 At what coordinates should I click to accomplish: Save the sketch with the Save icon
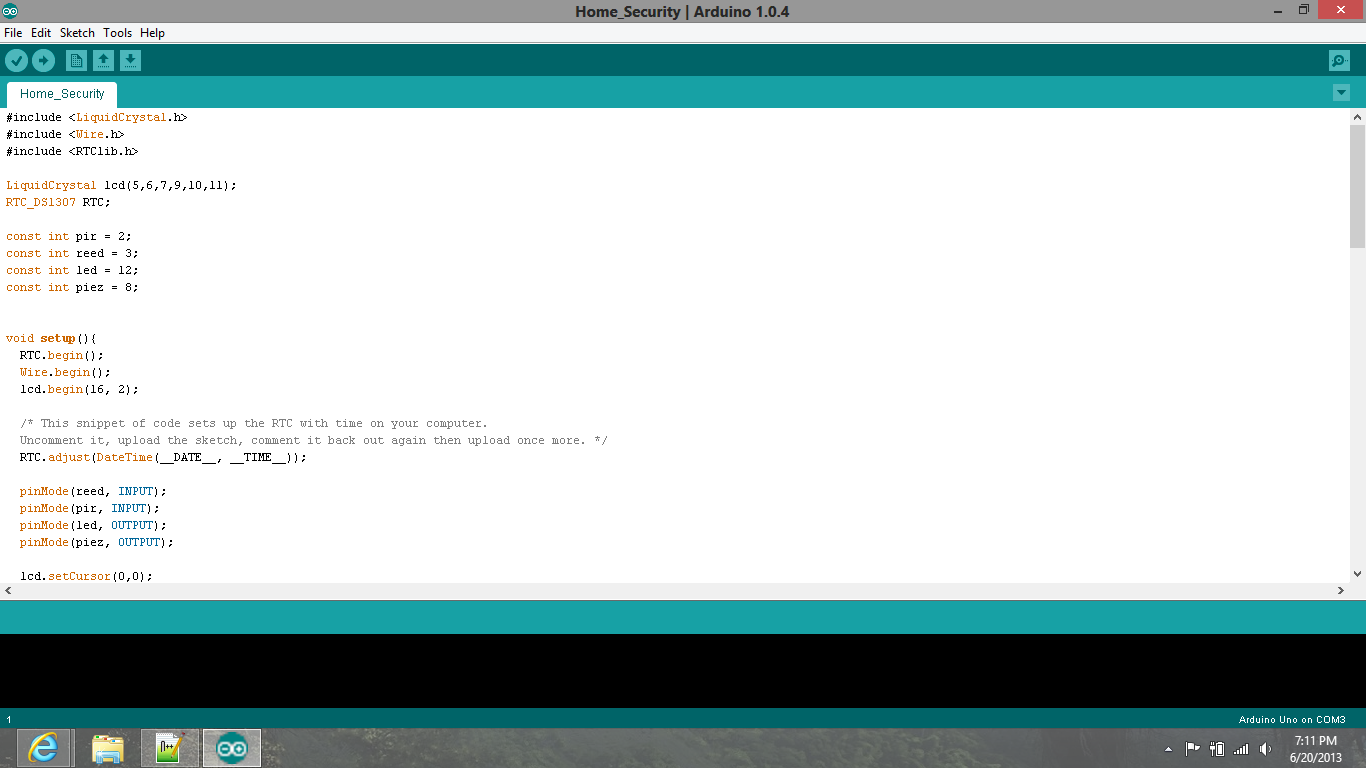[131, 60]
